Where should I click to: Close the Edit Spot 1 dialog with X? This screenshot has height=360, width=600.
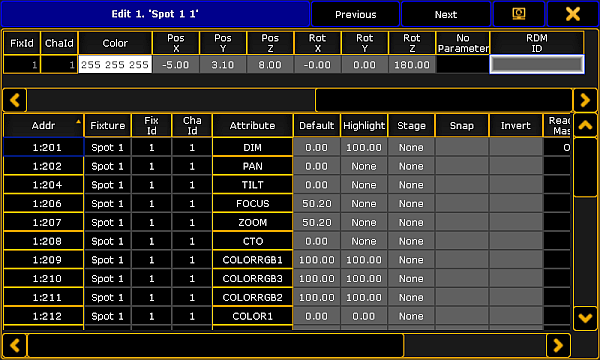[573, 14]
